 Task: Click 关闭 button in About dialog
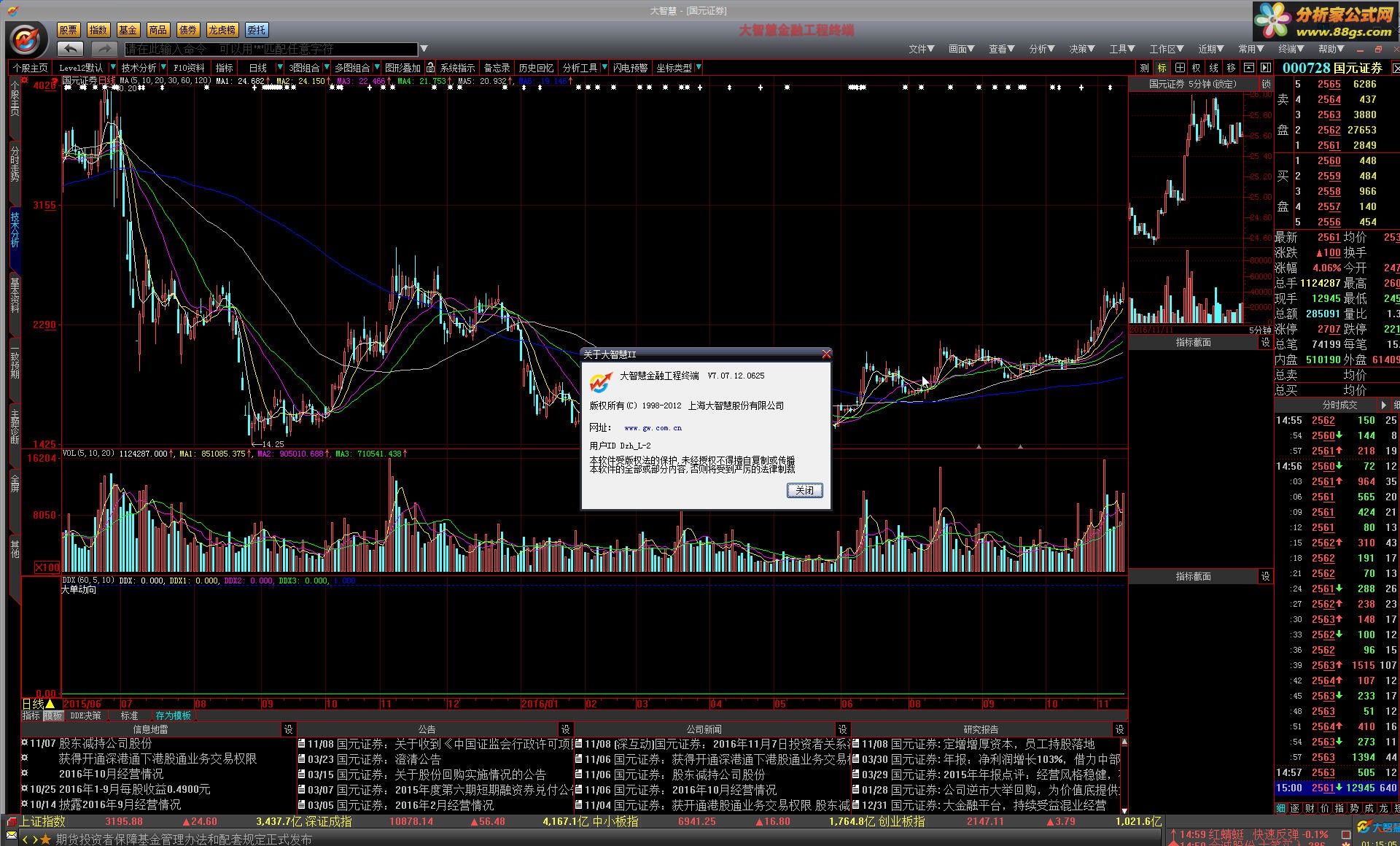(805, 490)
